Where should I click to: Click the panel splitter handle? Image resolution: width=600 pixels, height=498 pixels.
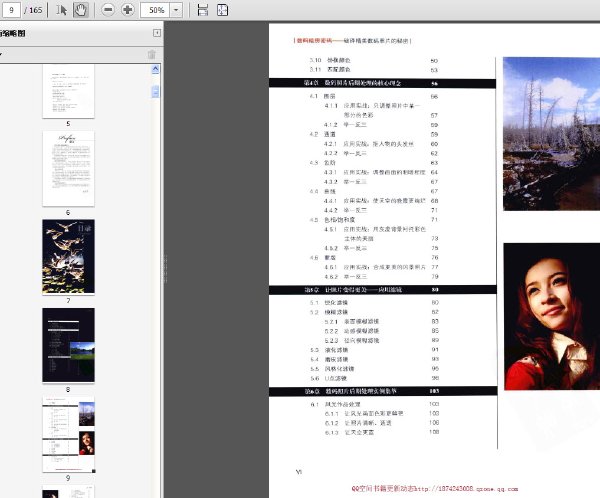pyautogui.click(x=166, y=269)
